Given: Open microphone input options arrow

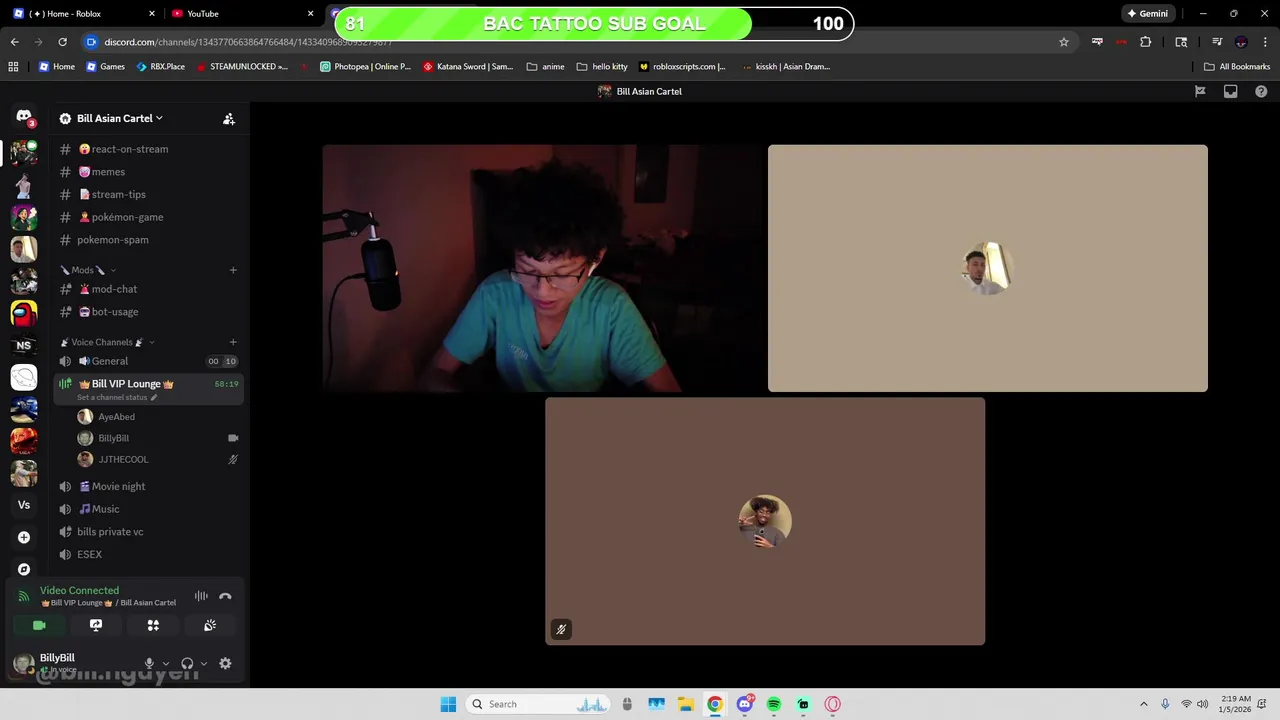Looking at the screenshot, I should 166,663.
